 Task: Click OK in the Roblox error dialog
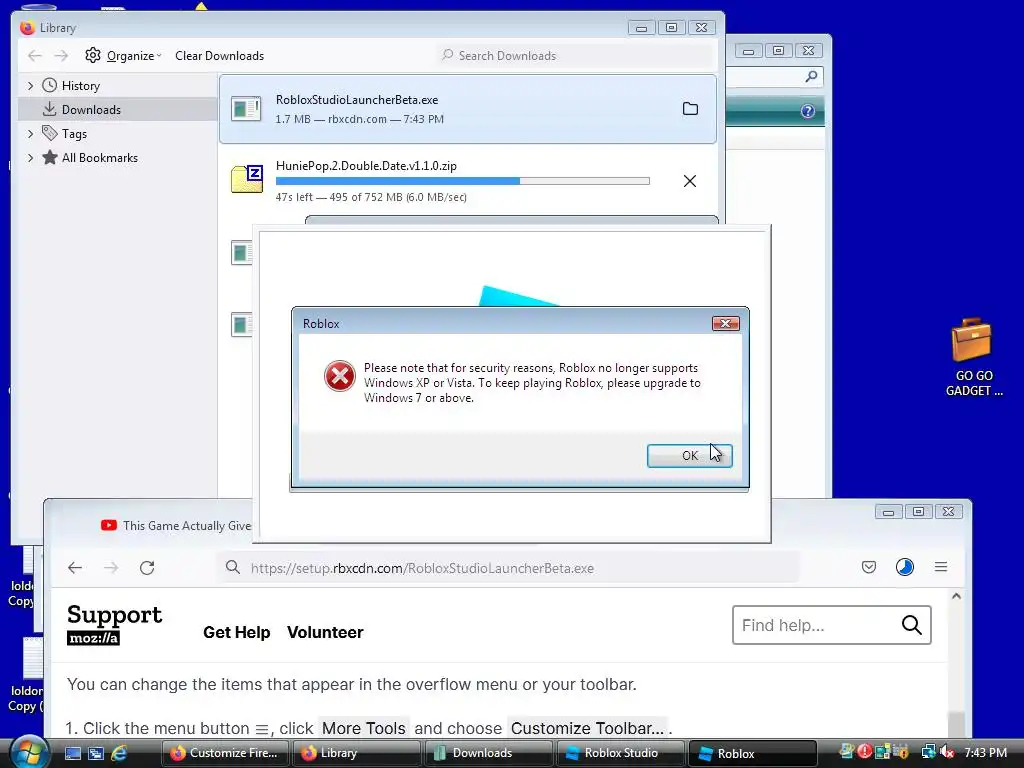point(689,456)
